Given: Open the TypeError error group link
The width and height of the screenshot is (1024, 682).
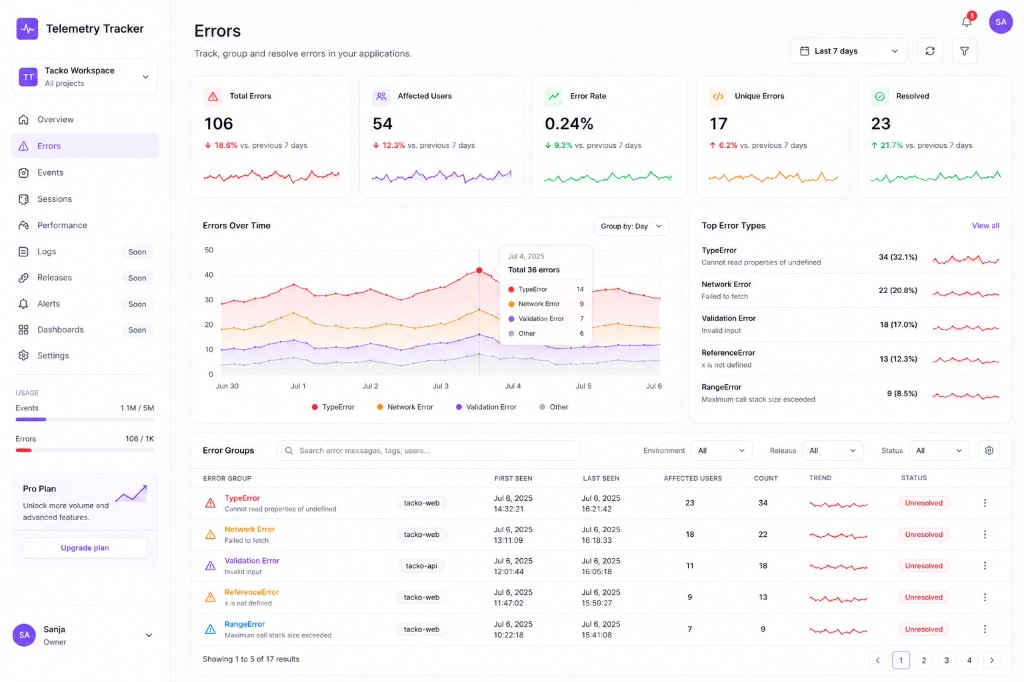Looking at the screenshot, I should [242, 498].
